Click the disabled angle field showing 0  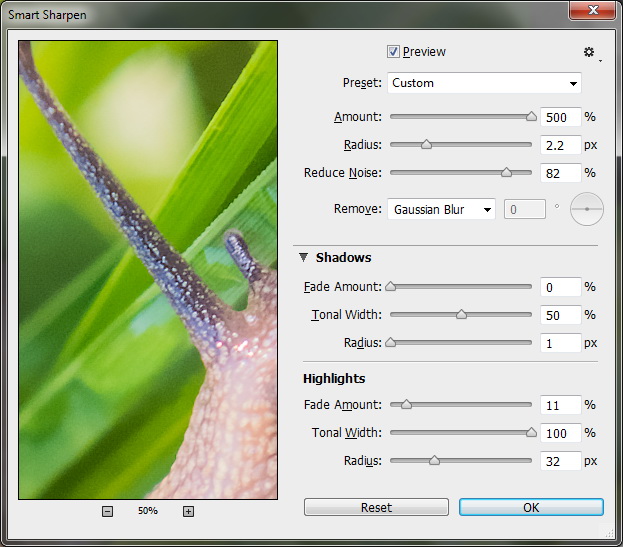525,209
